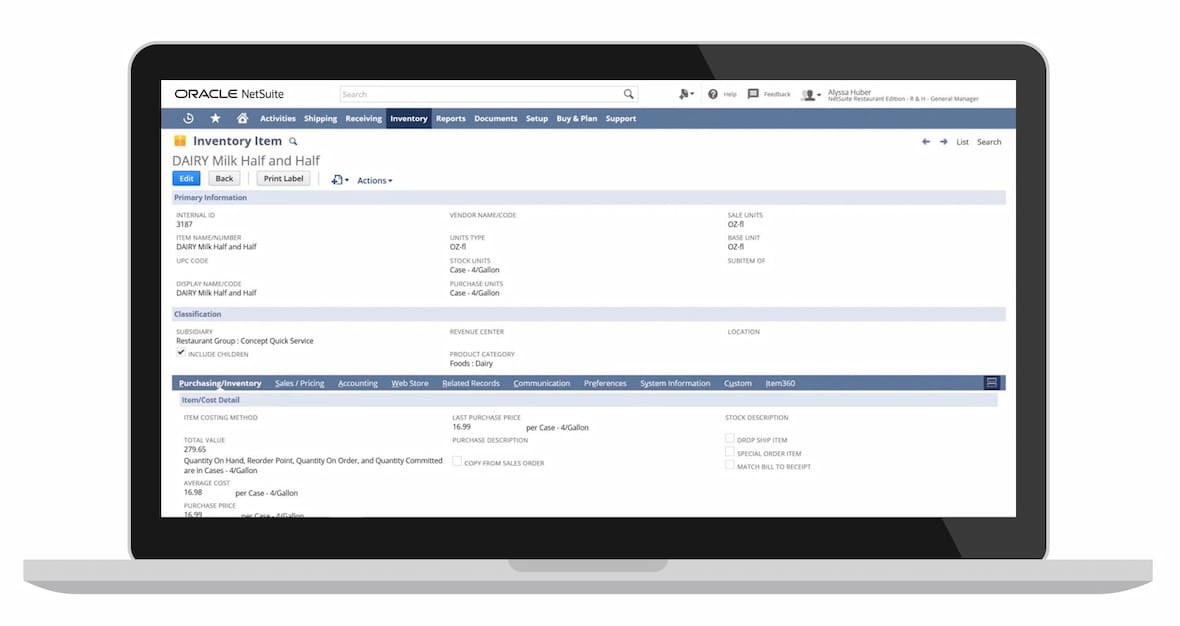Open the Receiving menu
The width and height of the screenshot is (1180, 626).
363,118
